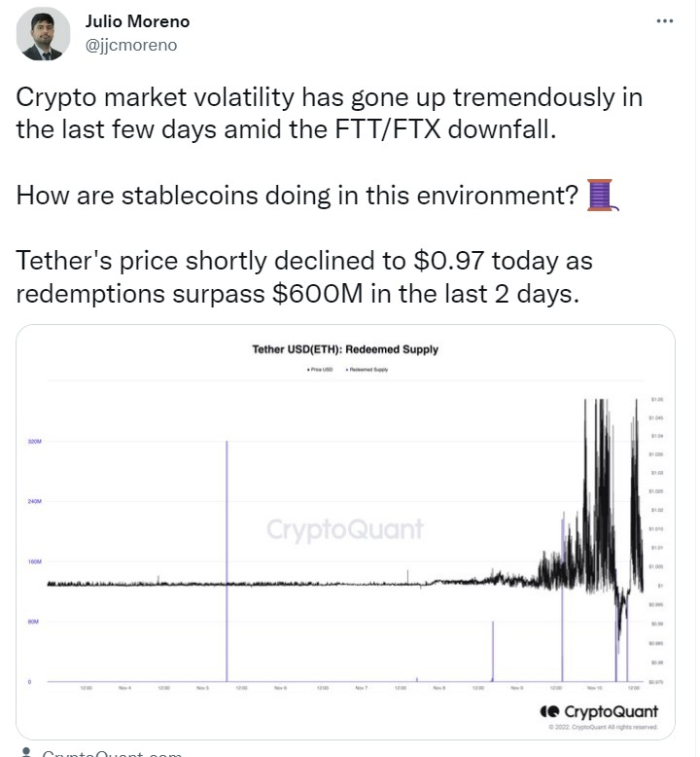The image size is (700, 757).
Task: Click the Nov 7 date label on the x-axis
Action: point(362,687)
